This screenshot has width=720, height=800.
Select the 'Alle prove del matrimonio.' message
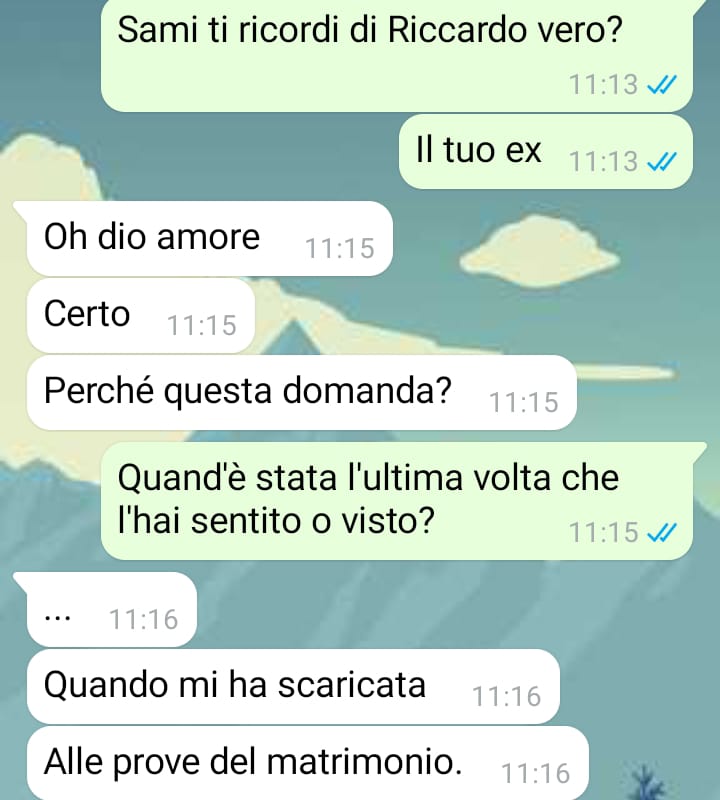pos(307,763)
